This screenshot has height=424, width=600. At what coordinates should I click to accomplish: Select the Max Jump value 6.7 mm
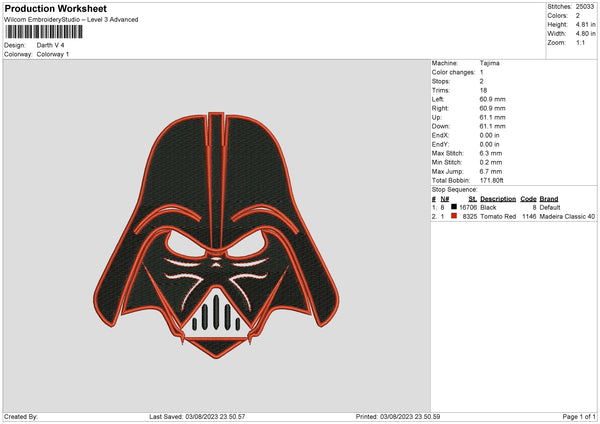point(491,172)
